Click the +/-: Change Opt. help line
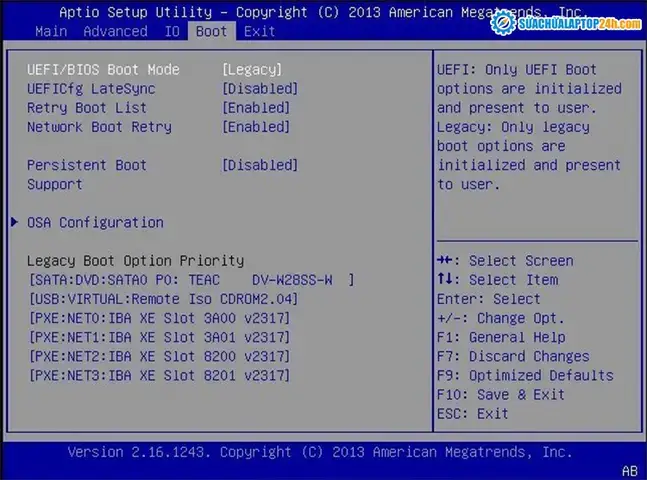This screenshot has height=480, width=647. [501, 318]
